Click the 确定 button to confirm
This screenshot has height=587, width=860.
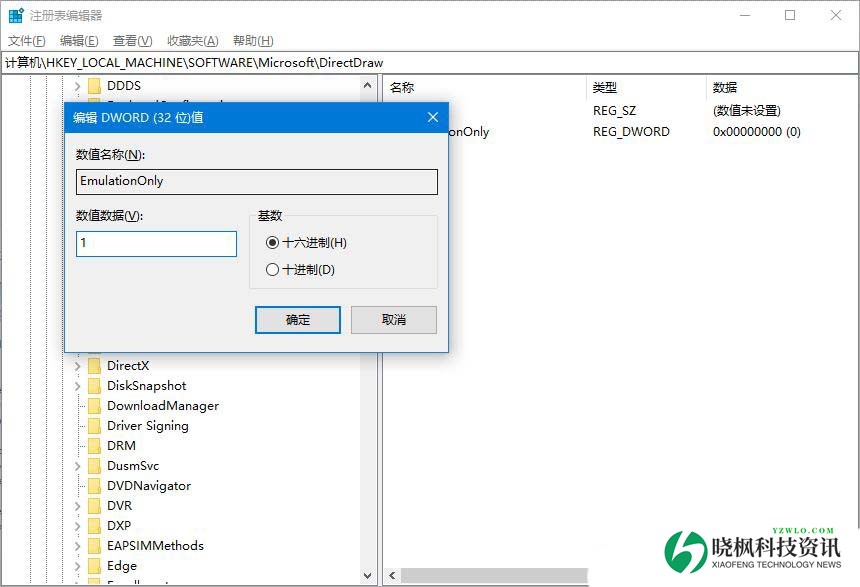[x=298, y=320]
